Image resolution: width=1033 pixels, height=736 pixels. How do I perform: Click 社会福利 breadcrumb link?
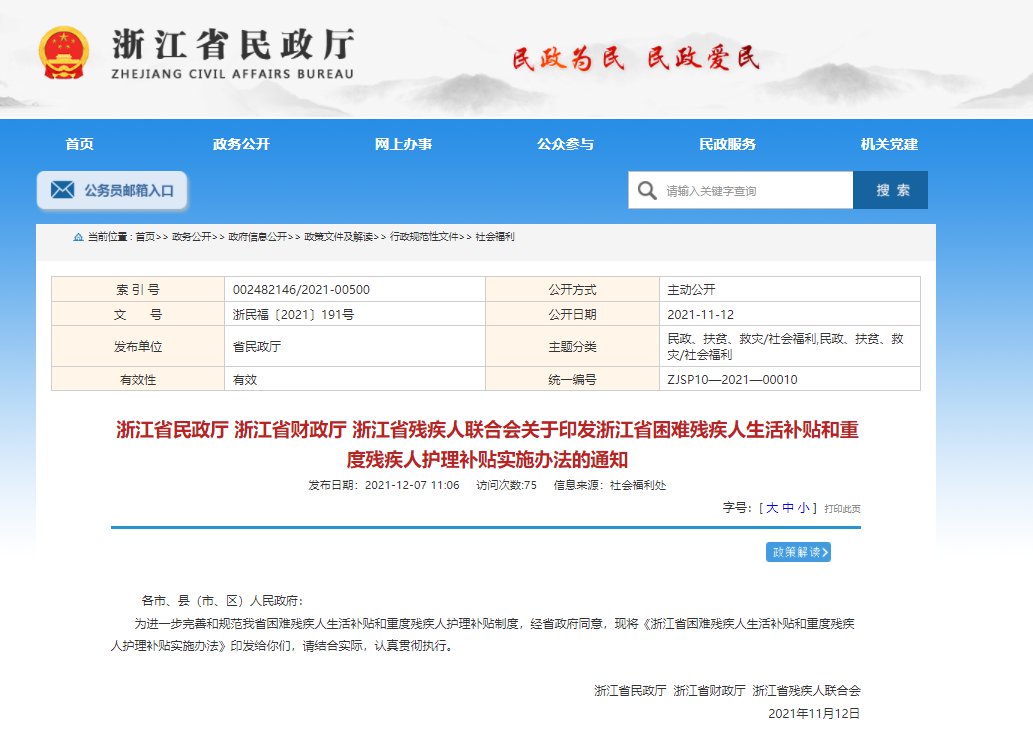coord(495,238)
